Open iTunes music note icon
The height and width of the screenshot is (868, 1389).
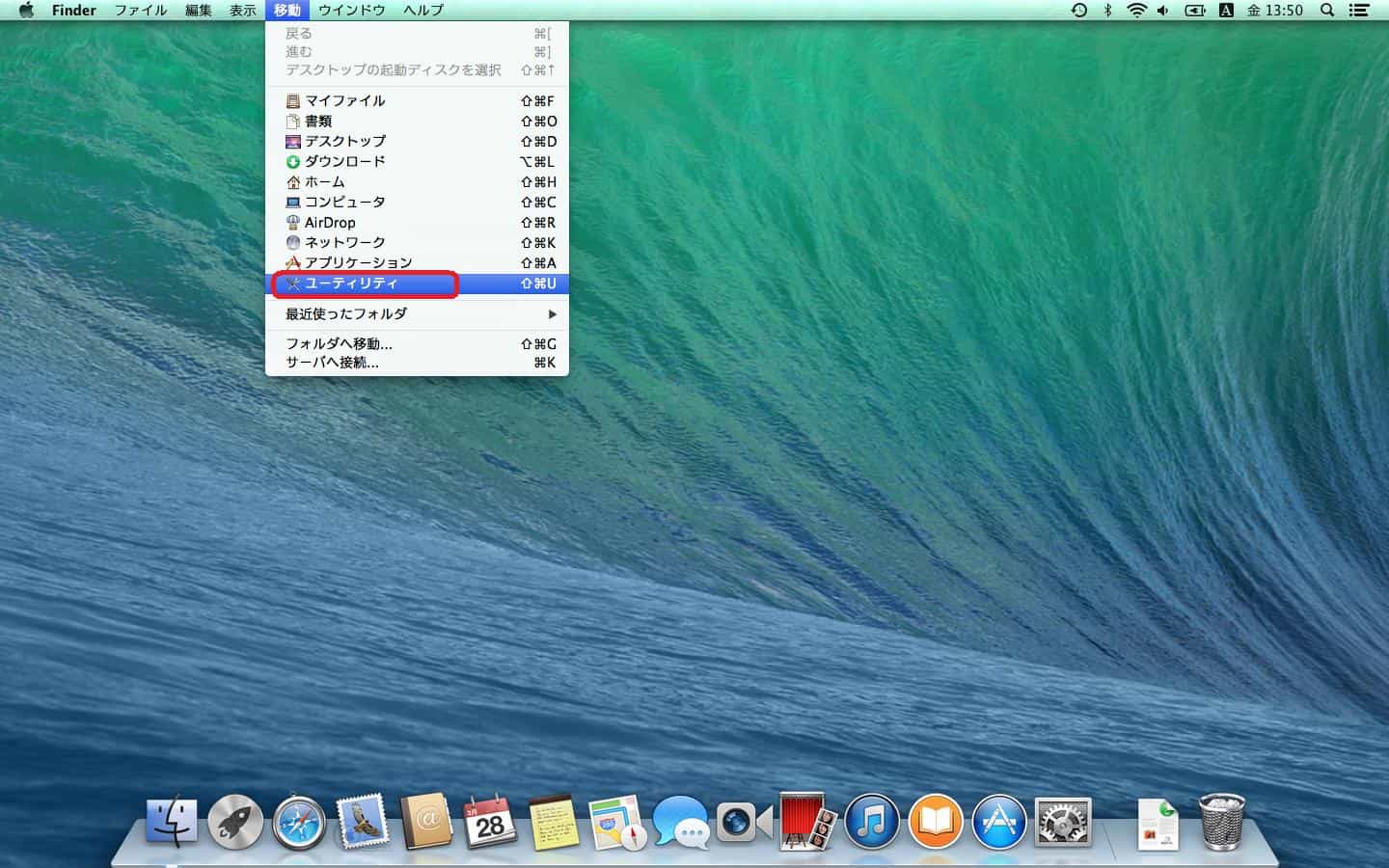point(872,823)
